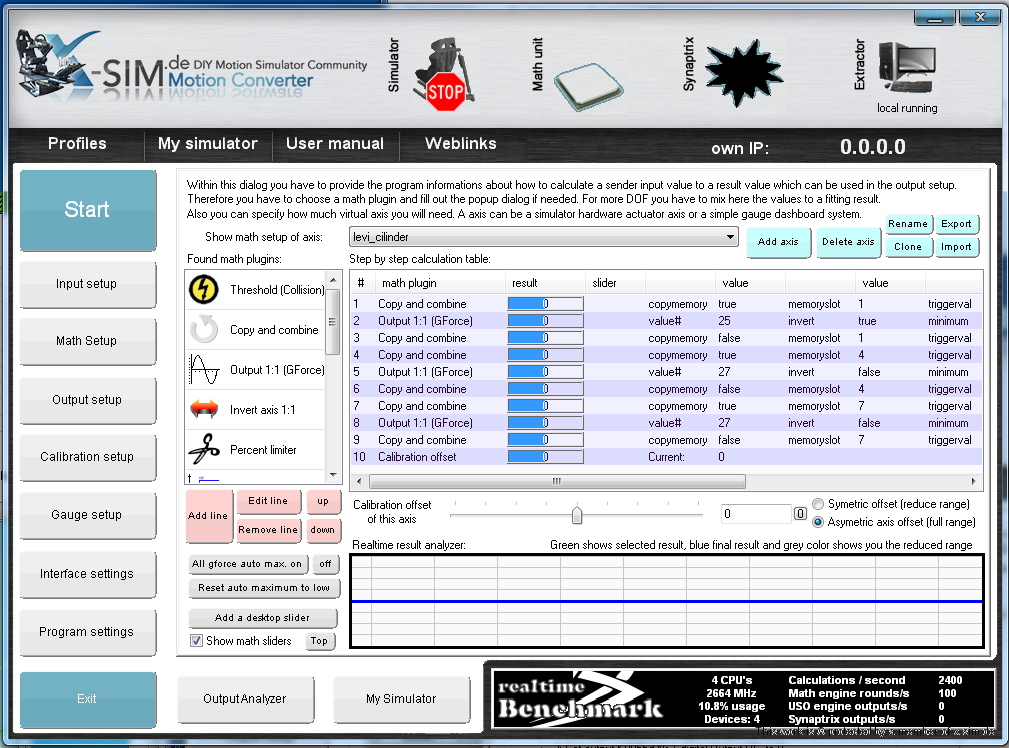Viewport: 1009px width, 748px height.
Task: Select Symetric offset (reduce range) option
Action: 819,504
